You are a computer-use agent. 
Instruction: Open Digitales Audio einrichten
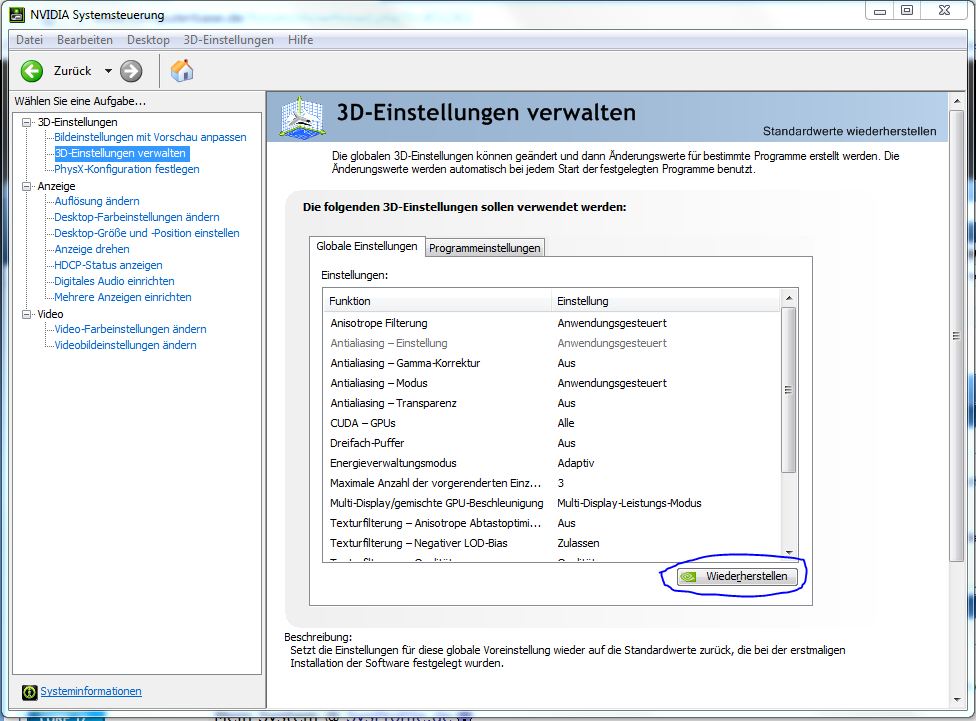tap(114, 281)
